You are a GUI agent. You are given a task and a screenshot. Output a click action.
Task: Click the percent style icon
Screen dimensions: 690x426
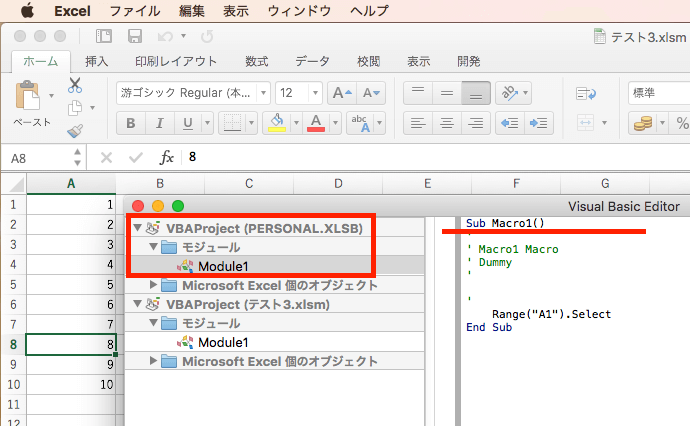coord(682,123)
